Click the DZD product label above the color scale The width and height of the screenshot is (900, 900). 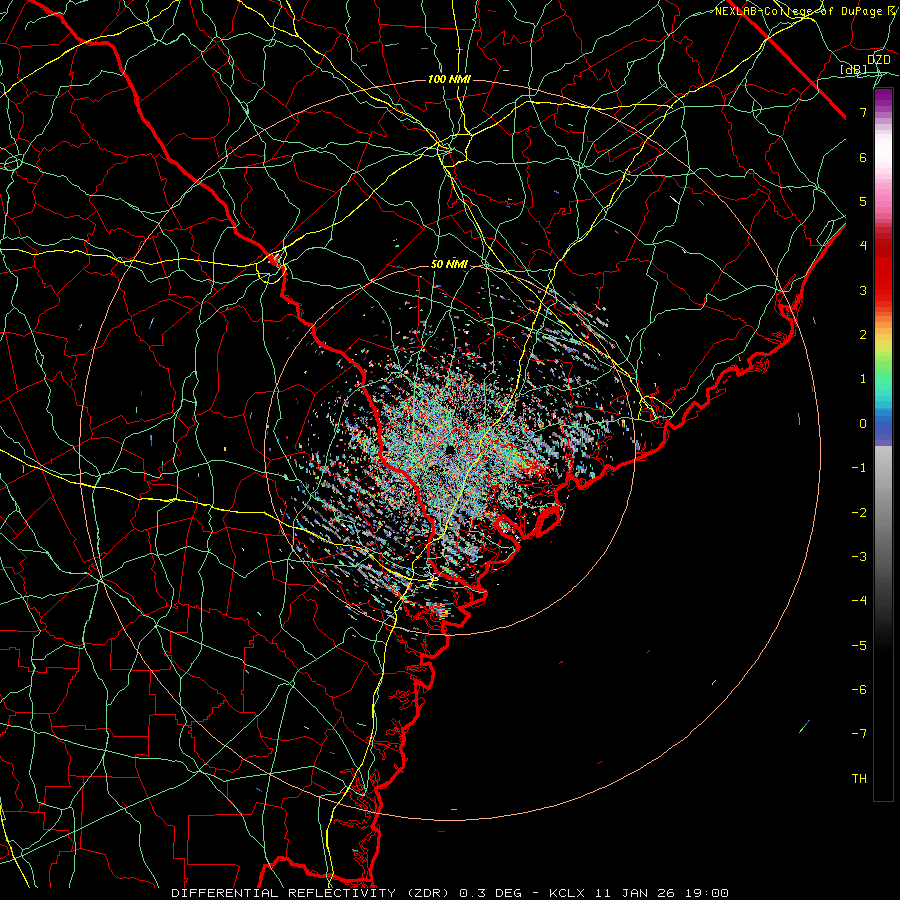point(879,60)
